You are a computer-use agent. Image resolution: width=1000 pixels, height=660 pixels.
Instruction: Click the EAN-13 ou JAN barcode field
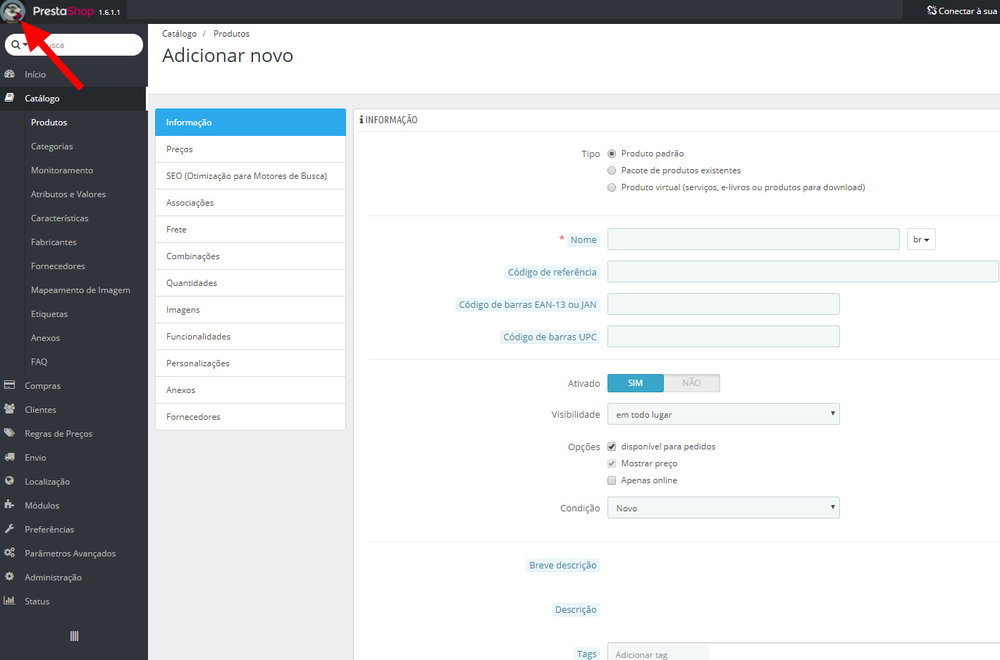point(723,304)
